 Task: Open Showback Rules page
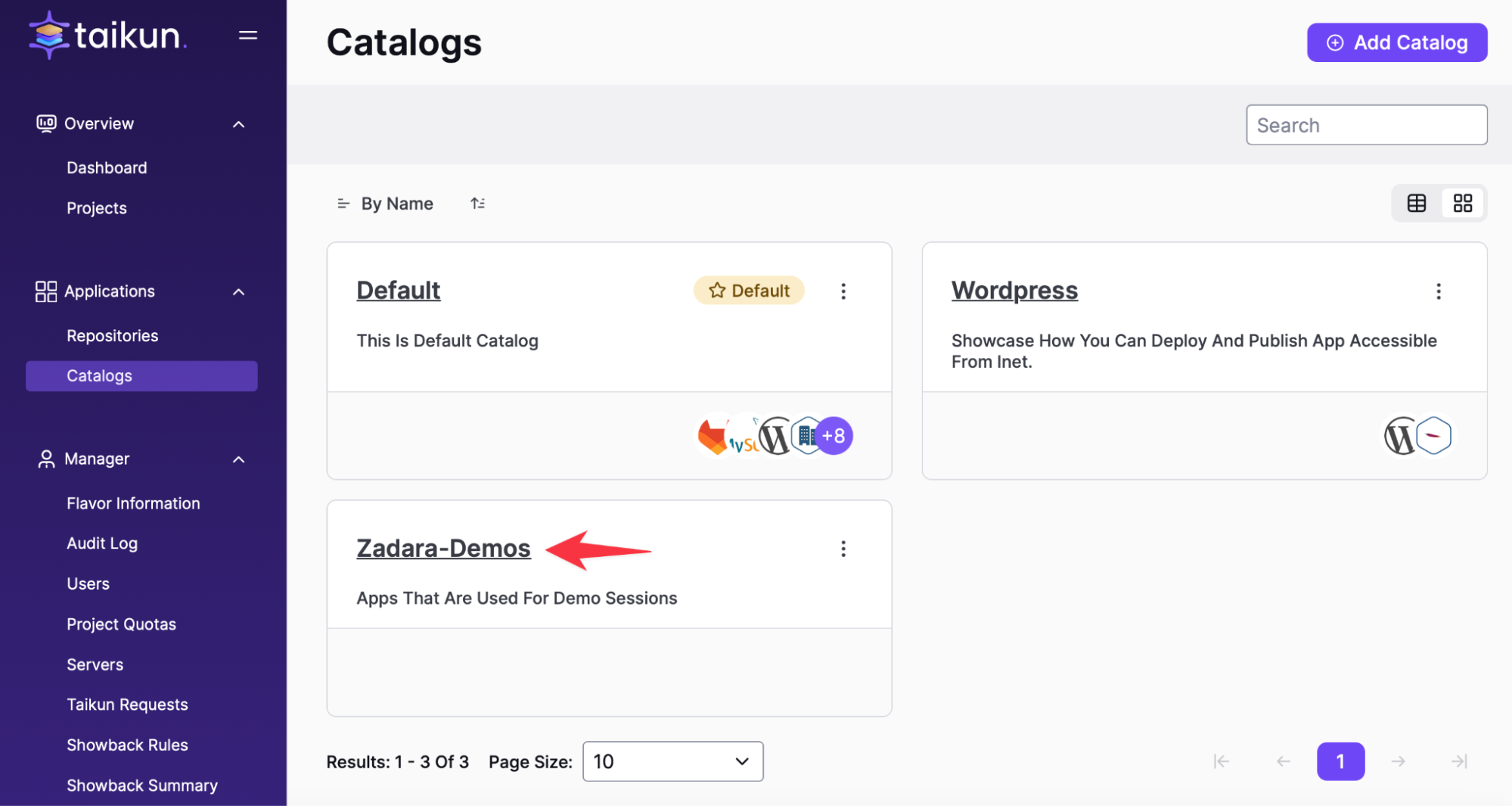127,745
